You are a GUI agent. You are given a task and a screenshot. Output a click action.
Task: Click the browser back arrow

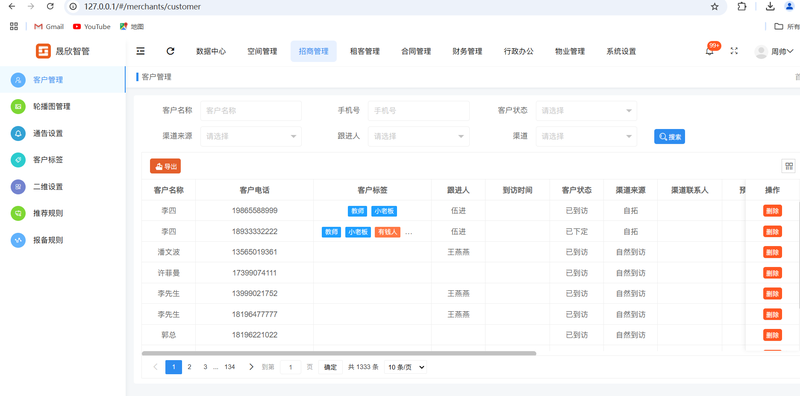(x=12, y=7)
